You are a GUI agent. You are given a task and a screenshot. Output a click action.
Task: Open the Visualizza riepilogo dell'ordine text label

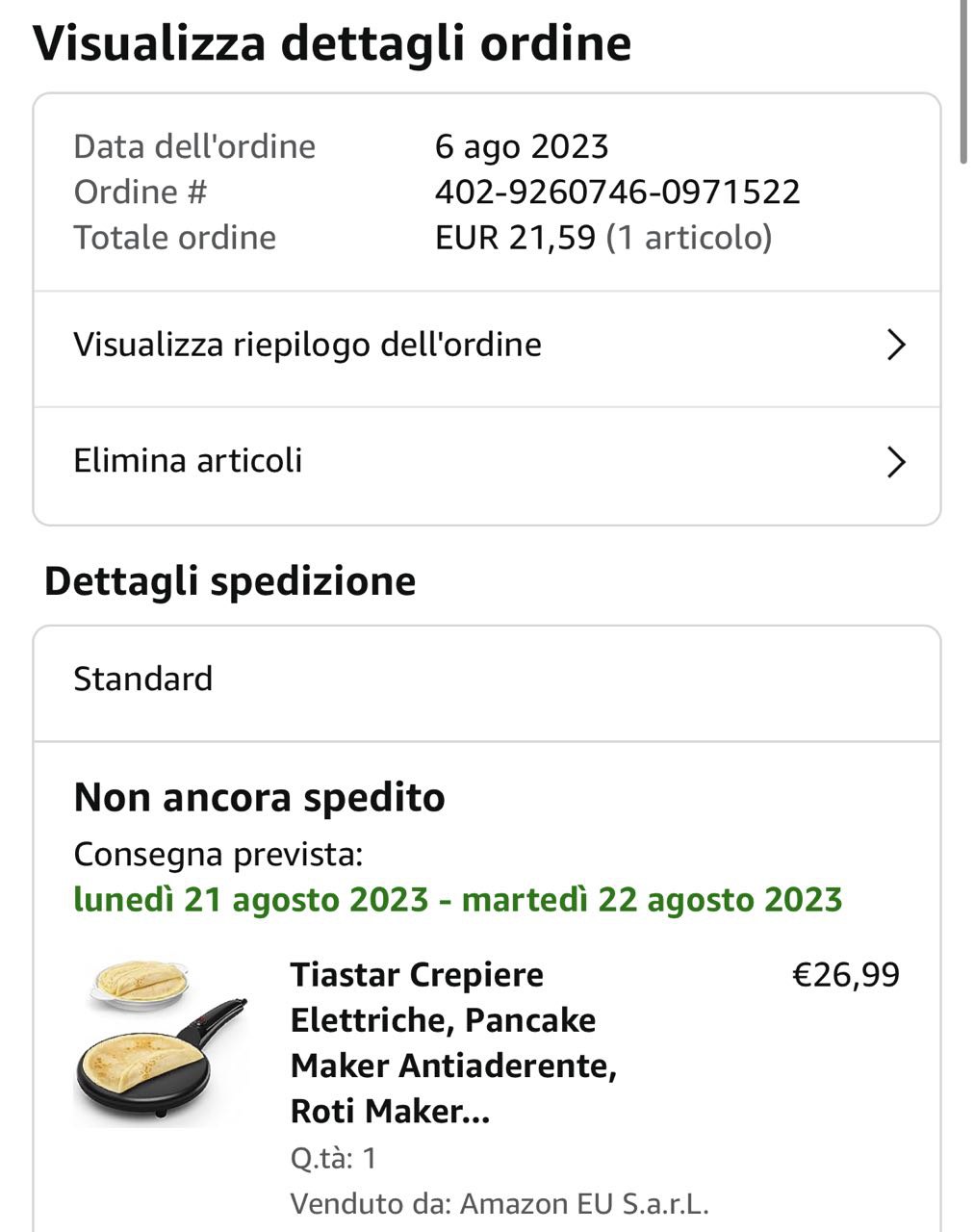pyautogui.click(x=307, y=345)
